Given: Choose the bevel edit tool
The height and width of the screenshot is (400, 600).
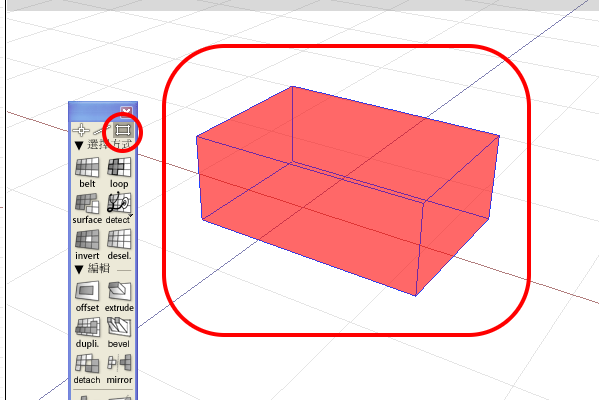Looking at the screenshot, I should 119,333.
